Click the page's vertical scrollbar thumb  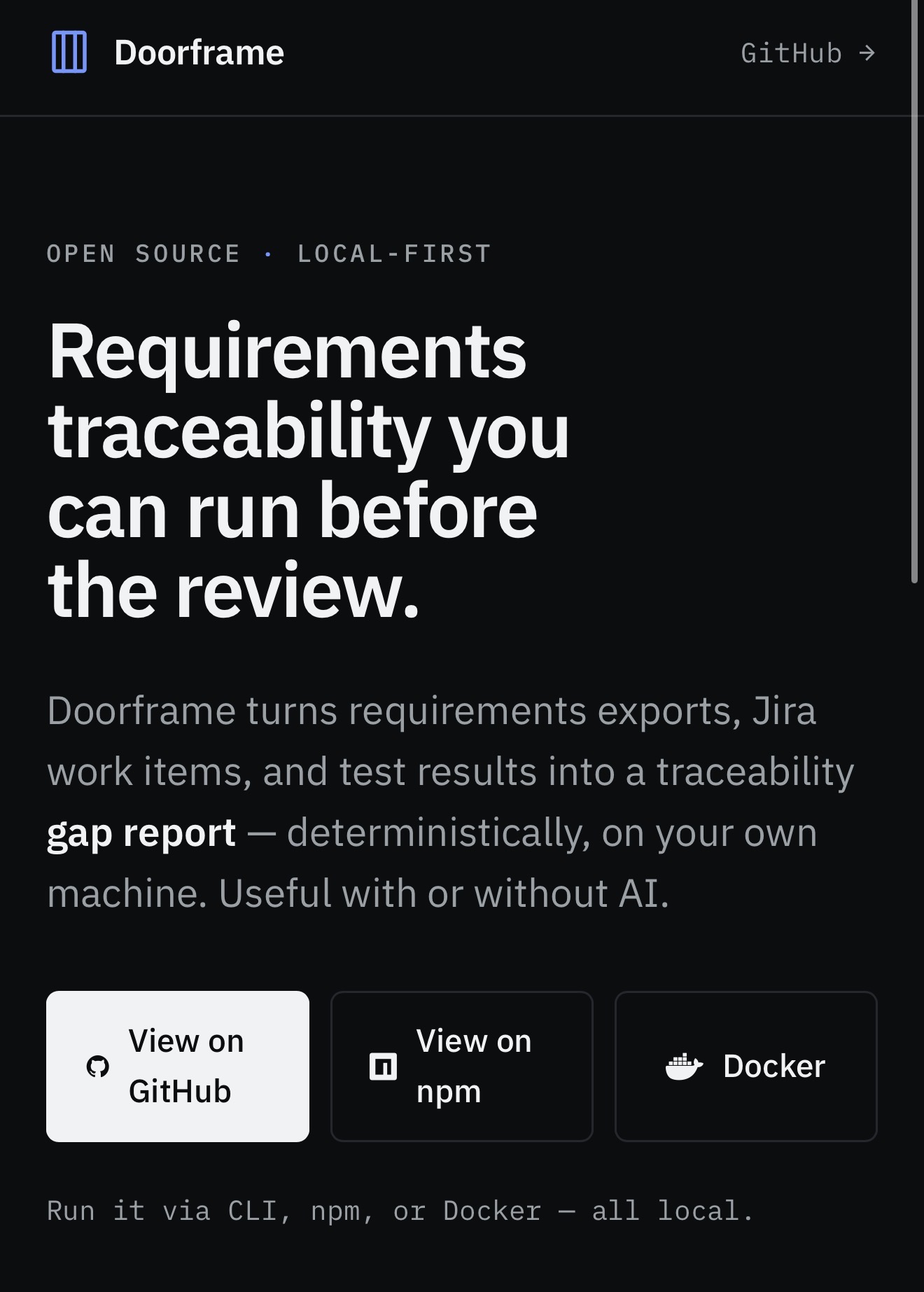914,291
